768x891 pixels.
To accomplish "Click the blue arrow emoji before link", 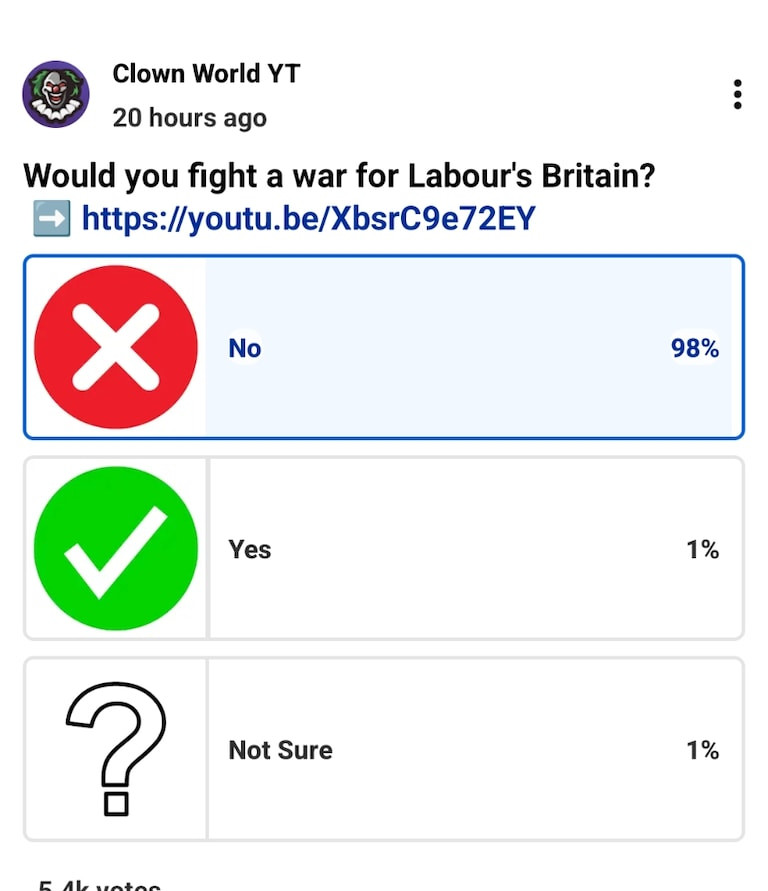I will point(51,217).
